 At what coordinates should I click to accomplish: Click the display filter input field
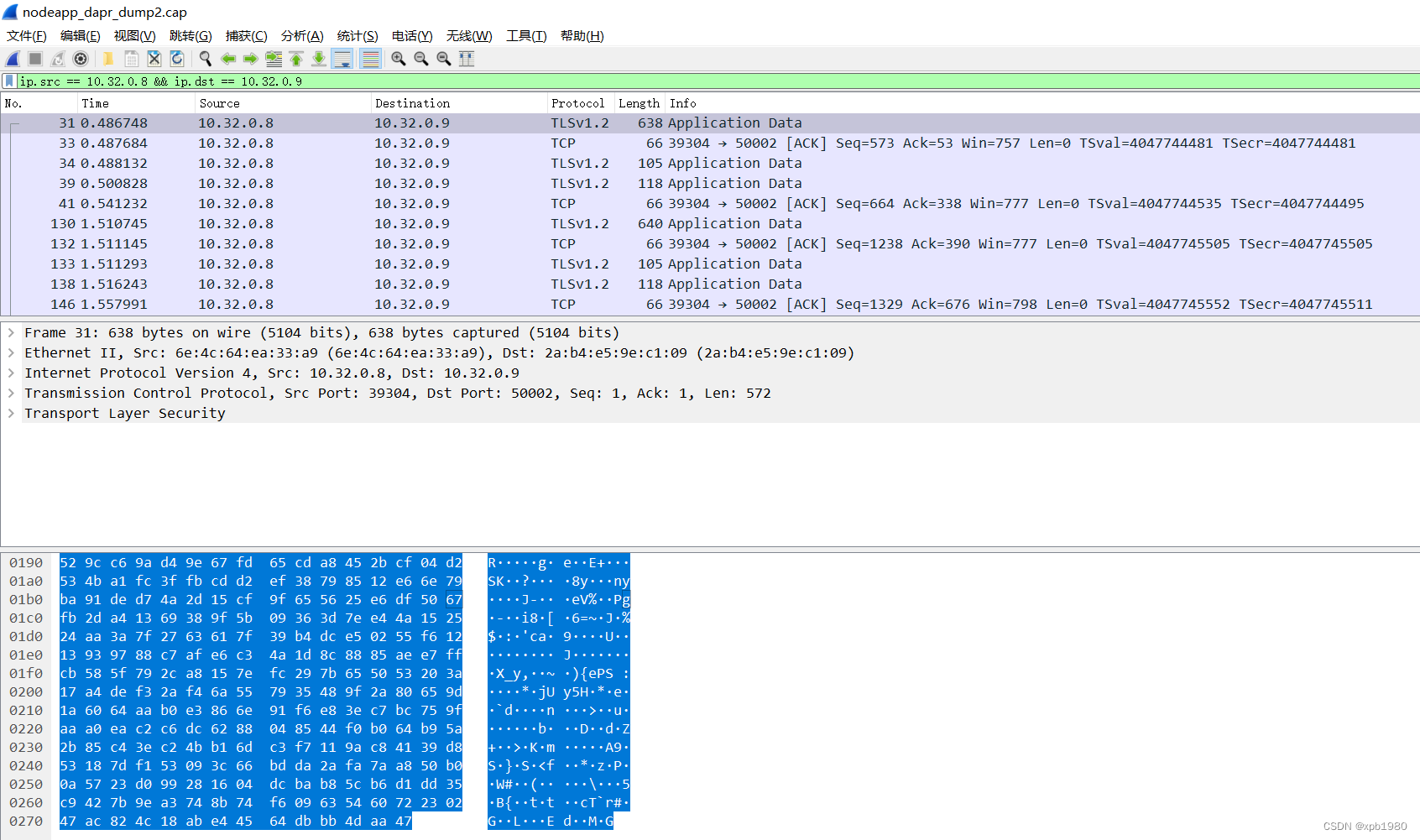pyautogui.click(x=718, y=81)
